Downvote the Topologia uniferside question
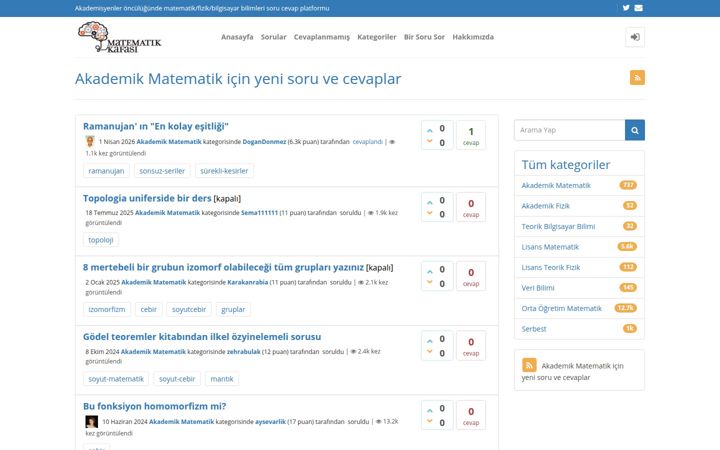Screen dimensions: 720x450 pos(429,213)
